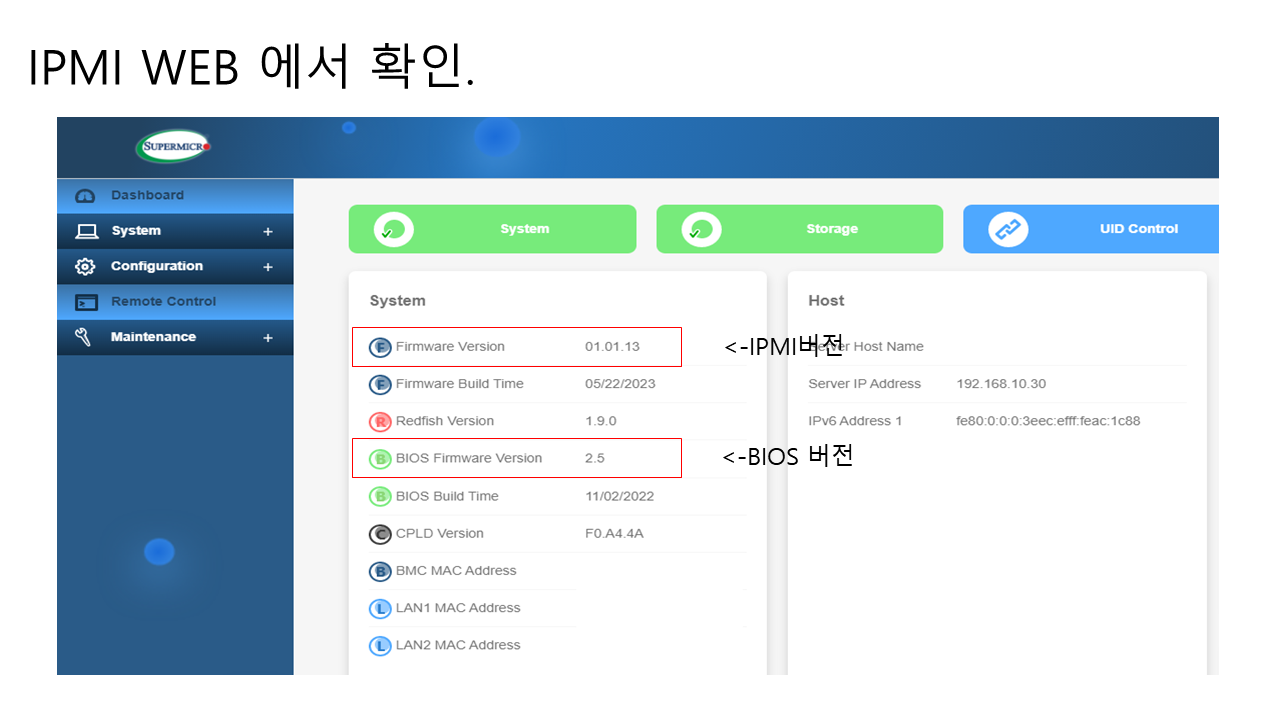Click the green Storage status button
The image size is (1280, 720).
coord(799,229)
